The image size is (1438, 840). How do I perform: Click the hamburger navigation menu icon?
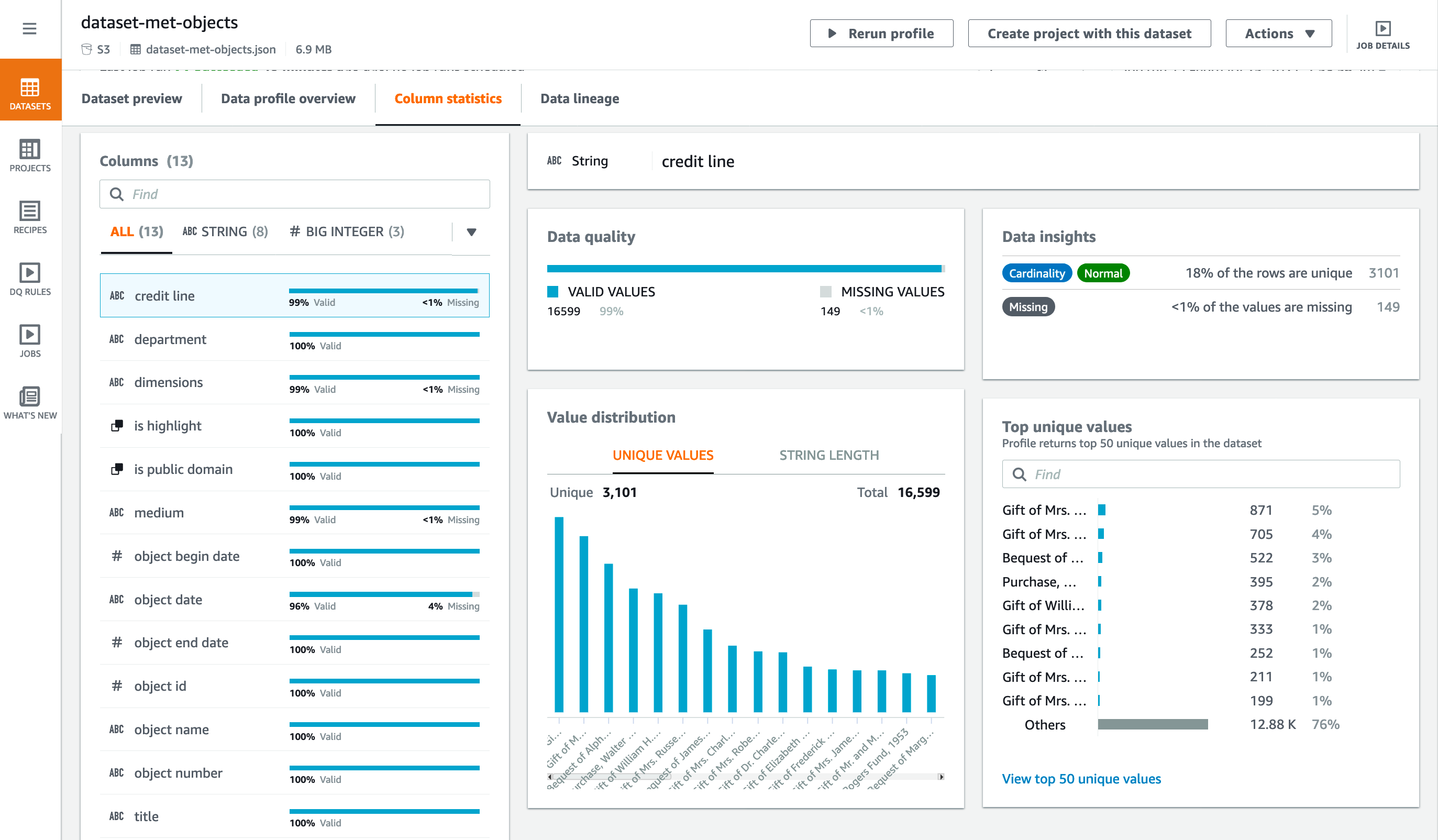pyautogui.click(x=30, y=28)
